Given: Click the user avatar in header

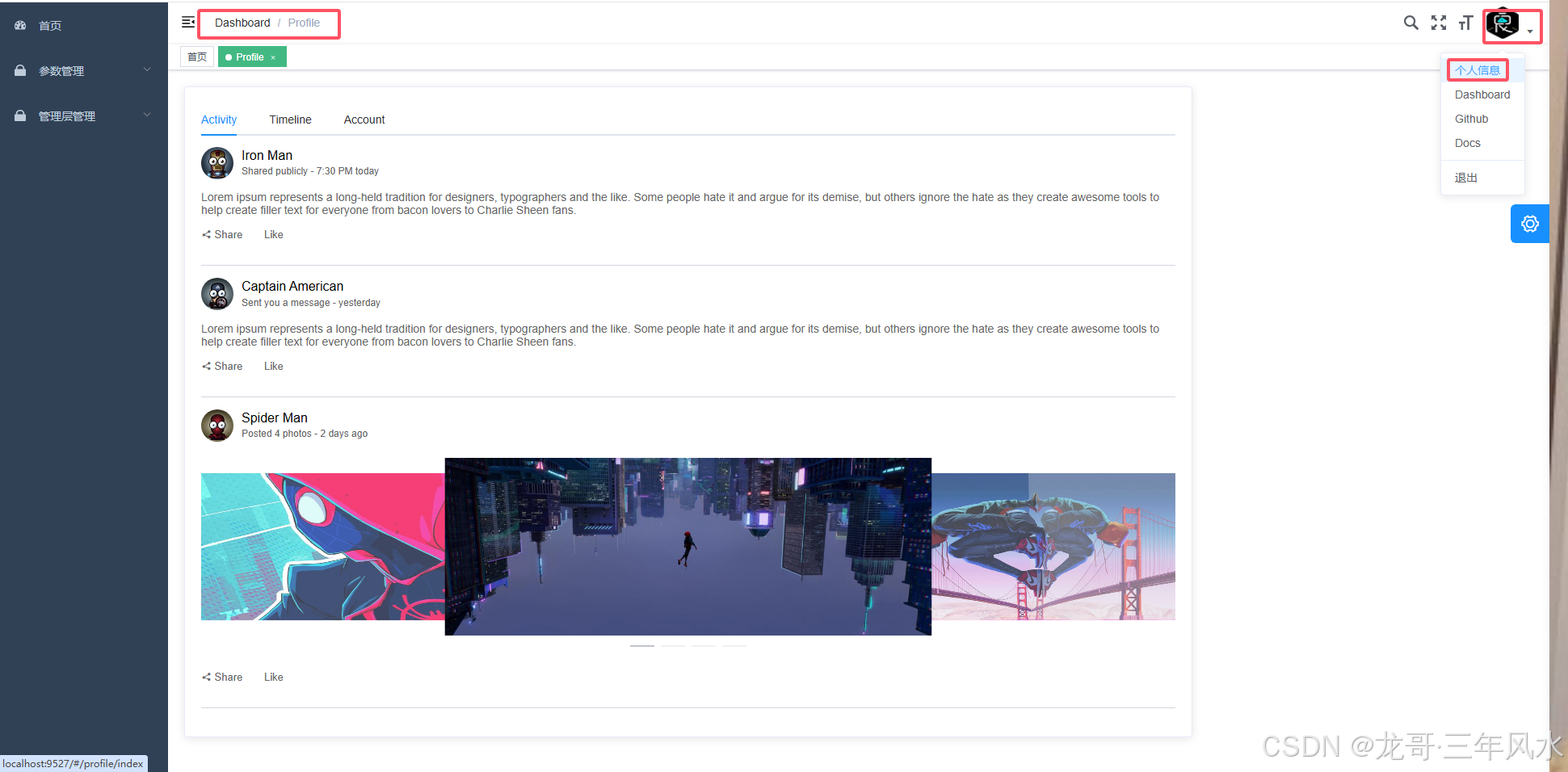Looking at the screenshot, I should click(1502, 23).
